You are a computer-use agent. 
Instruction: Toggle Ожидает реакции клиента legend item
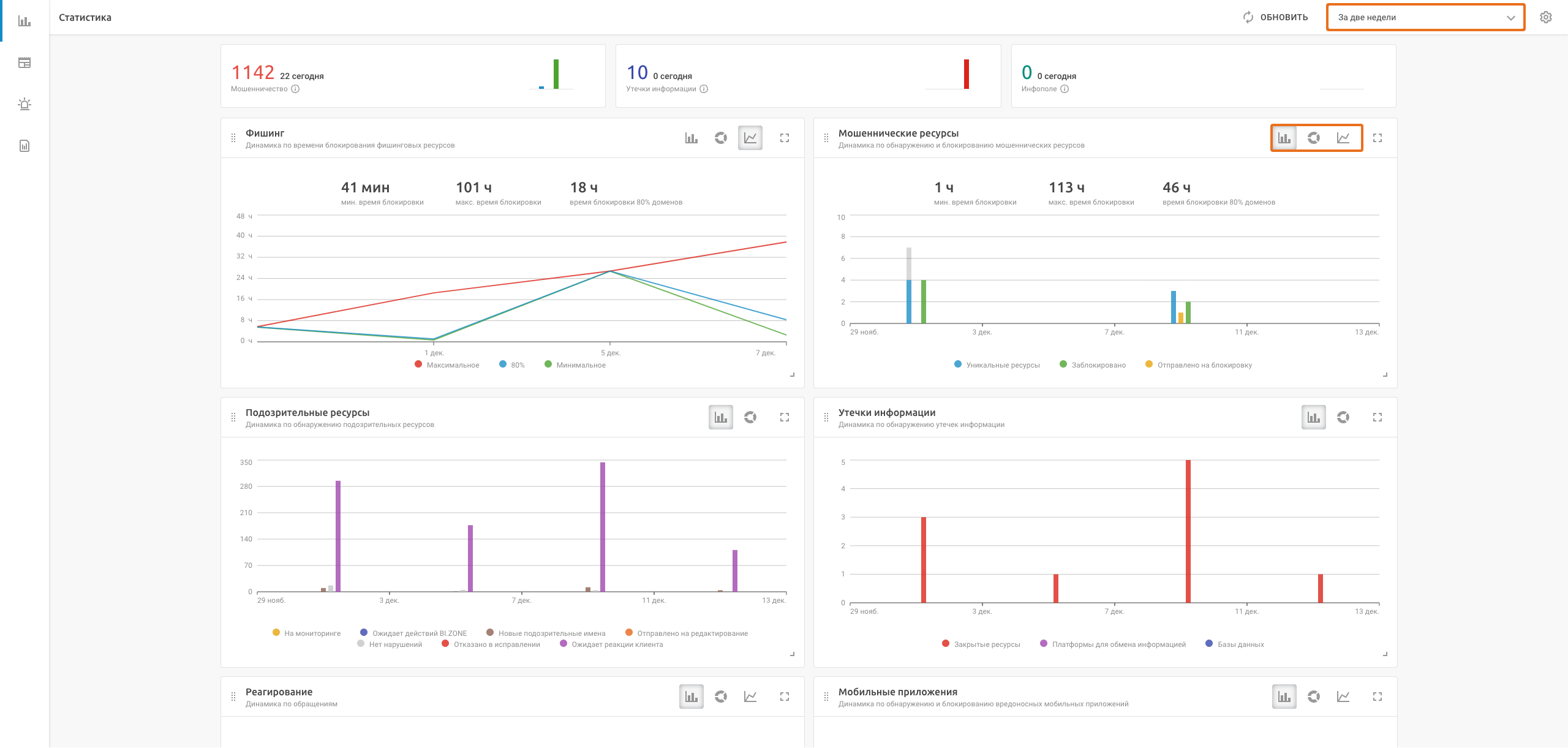(x=611, y=644)
